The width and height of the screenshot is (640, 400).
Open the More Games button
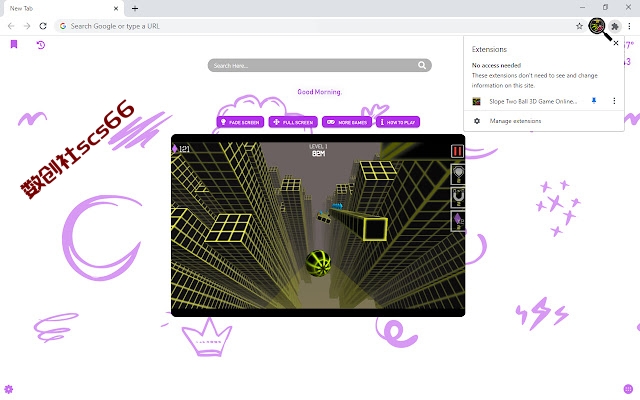(x=347, y=122)
